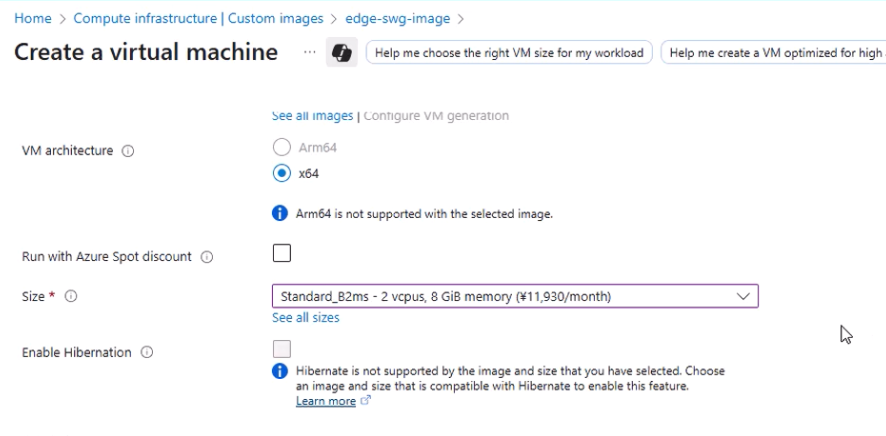Open the See all sizes link
The image size is (886, 436).
point(306,317)
